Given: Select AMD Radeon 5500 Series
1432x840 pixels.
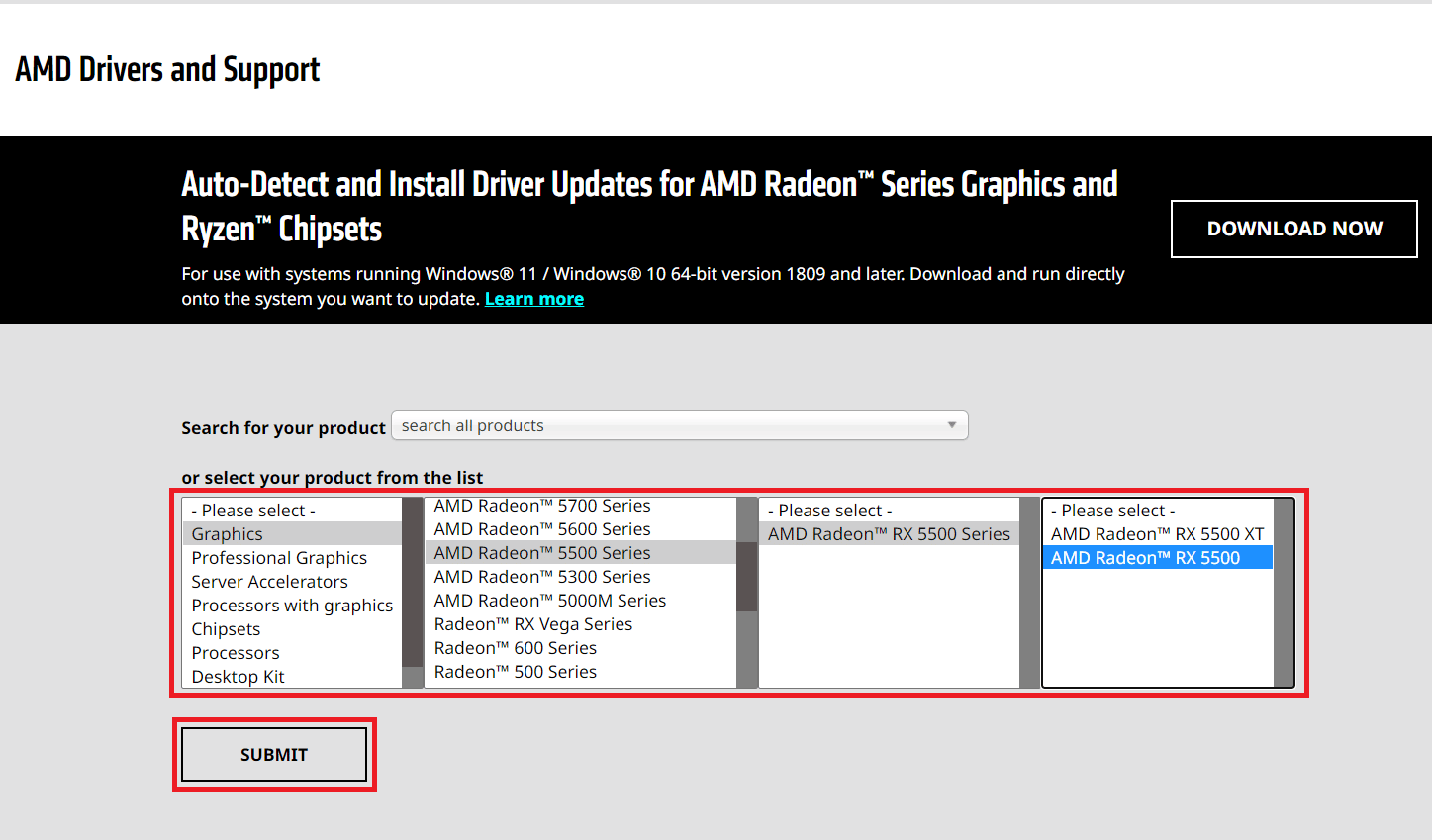Looking at the screenshot, I should pos(581,553).
